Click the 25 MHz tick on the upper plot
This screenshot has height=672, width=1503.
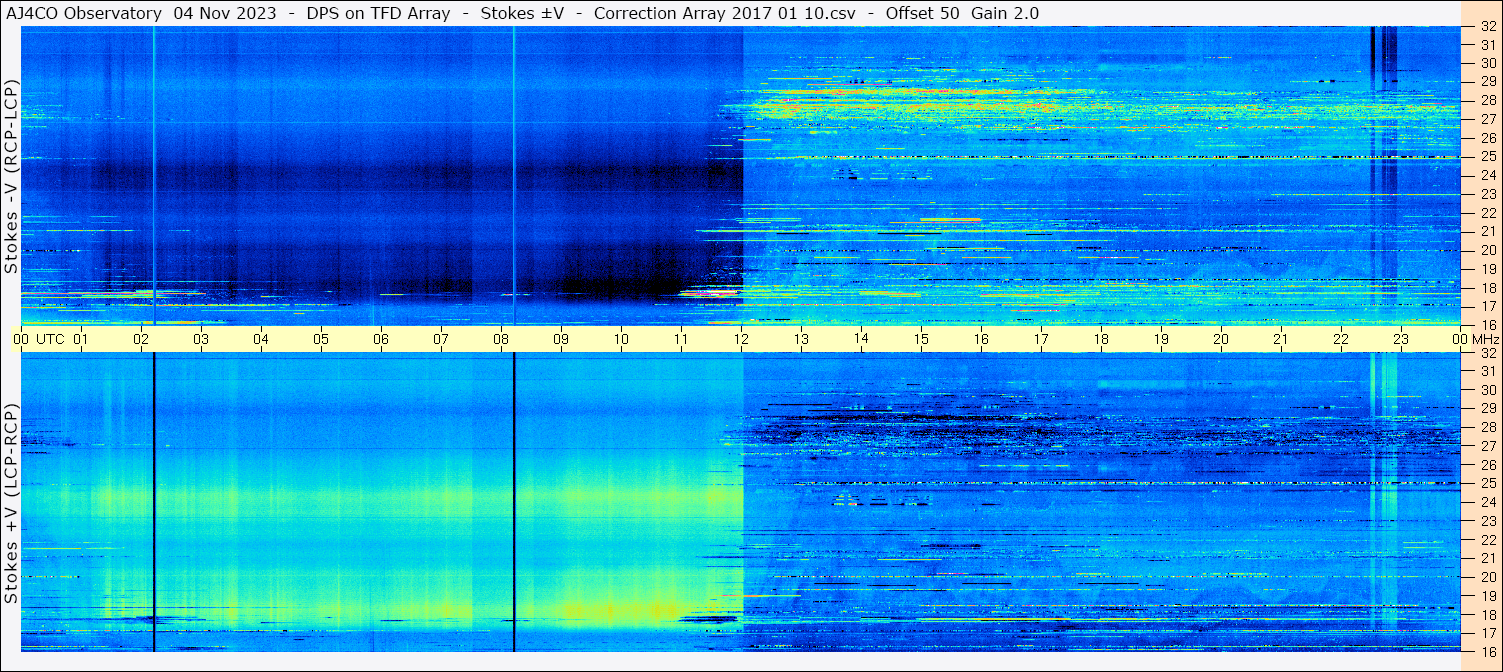click(x=1487, y=156)
